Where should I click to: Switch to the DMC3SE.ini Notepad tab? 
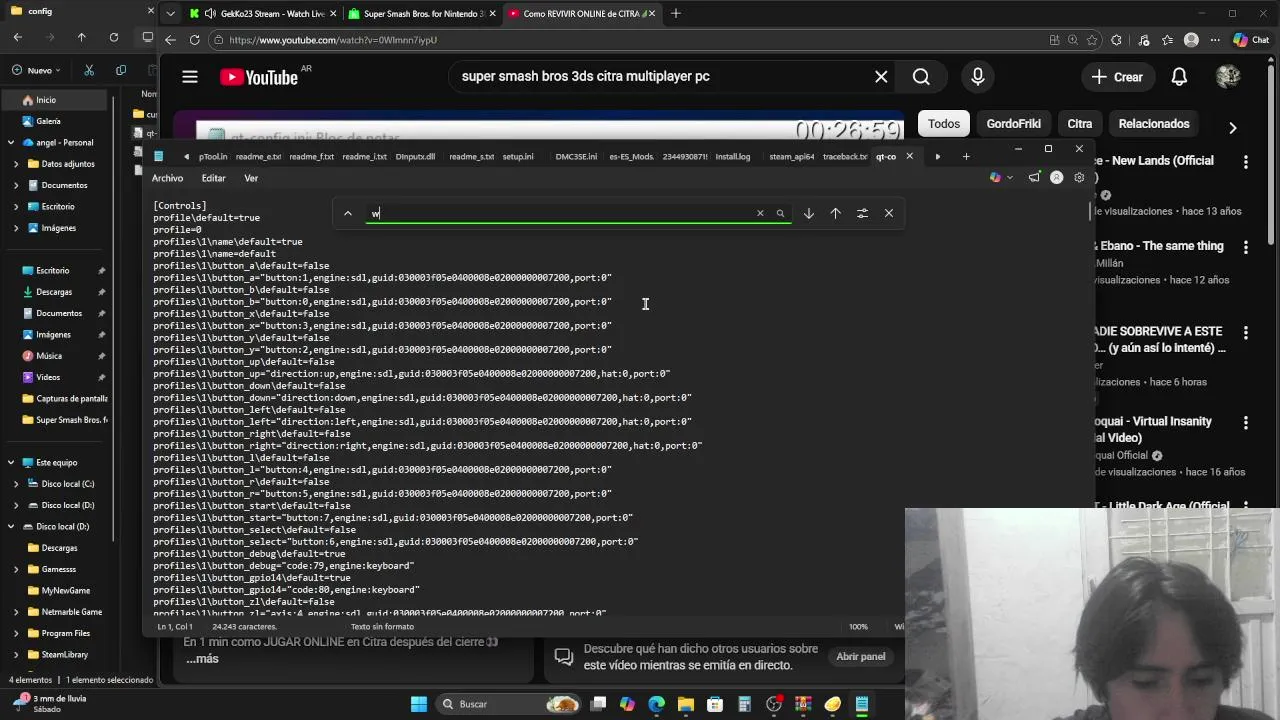pyautogui.click(x=576, y=157)
